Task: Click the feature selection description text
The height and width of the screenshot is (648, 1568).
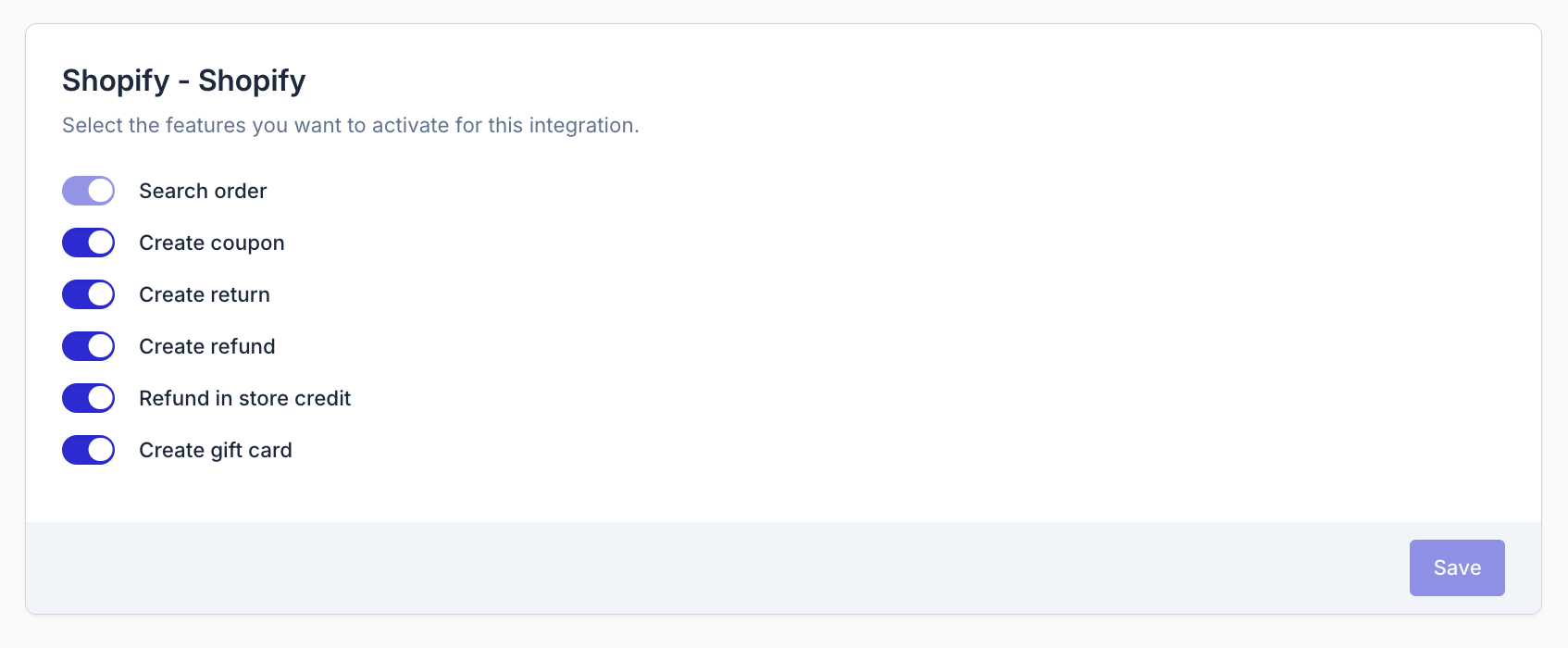Action: click(x=351, y=125)
